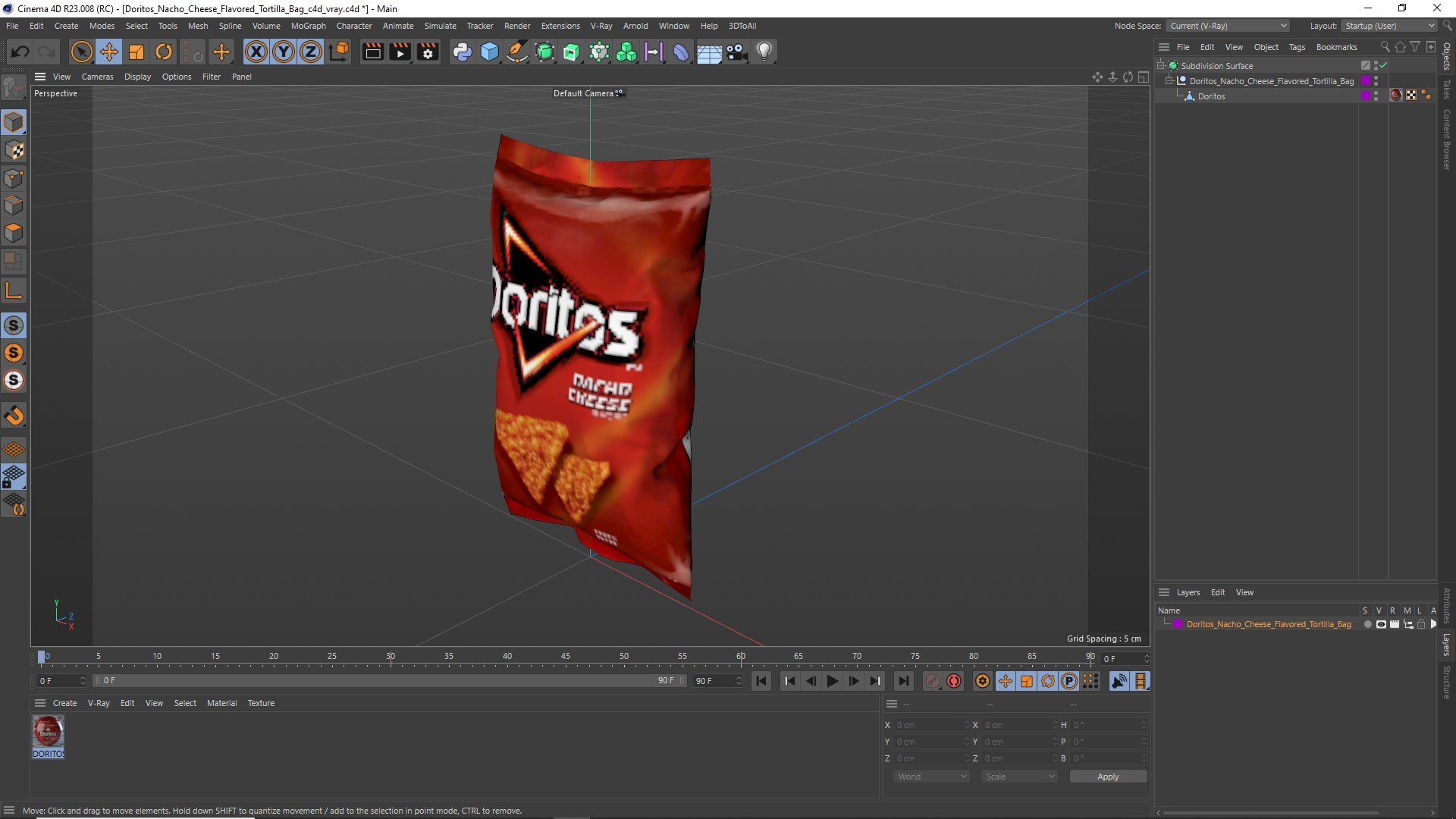Play the animation forward
Image resolution: width=1456 pixels, height=819 pixels.
click(832, 681)
